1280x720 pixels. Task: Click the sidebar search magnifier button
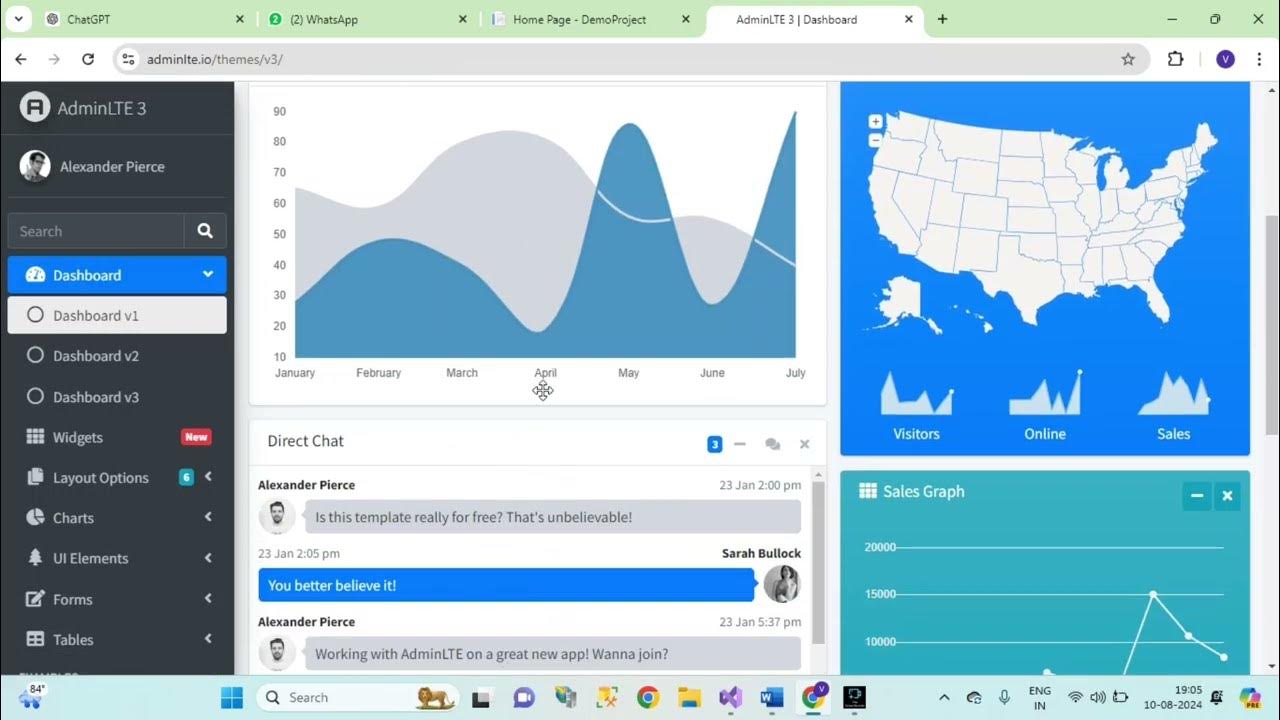205,231
